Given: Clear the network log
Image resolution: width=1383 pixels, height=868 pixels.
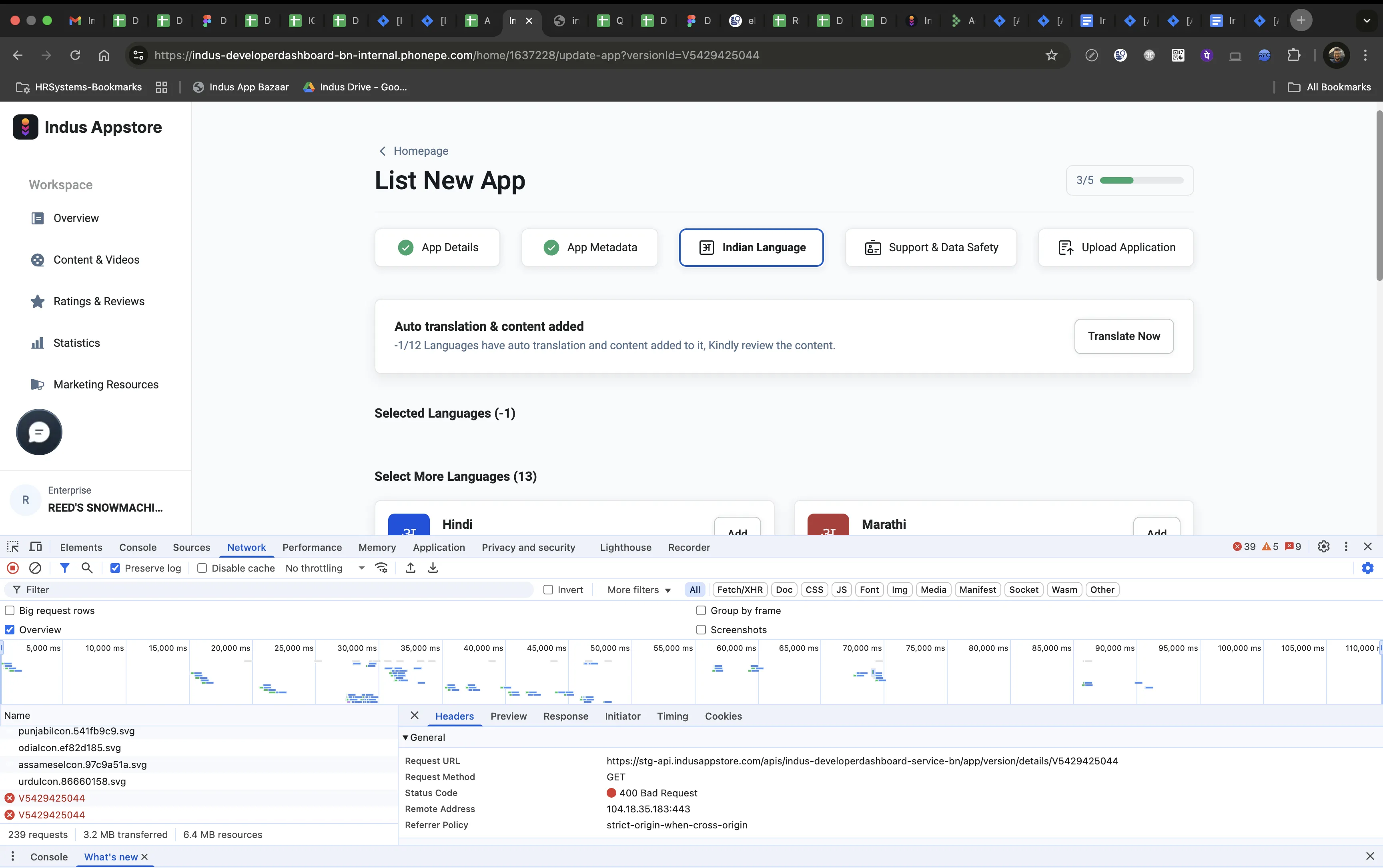Looking at the screenshot, I should 36,568.
